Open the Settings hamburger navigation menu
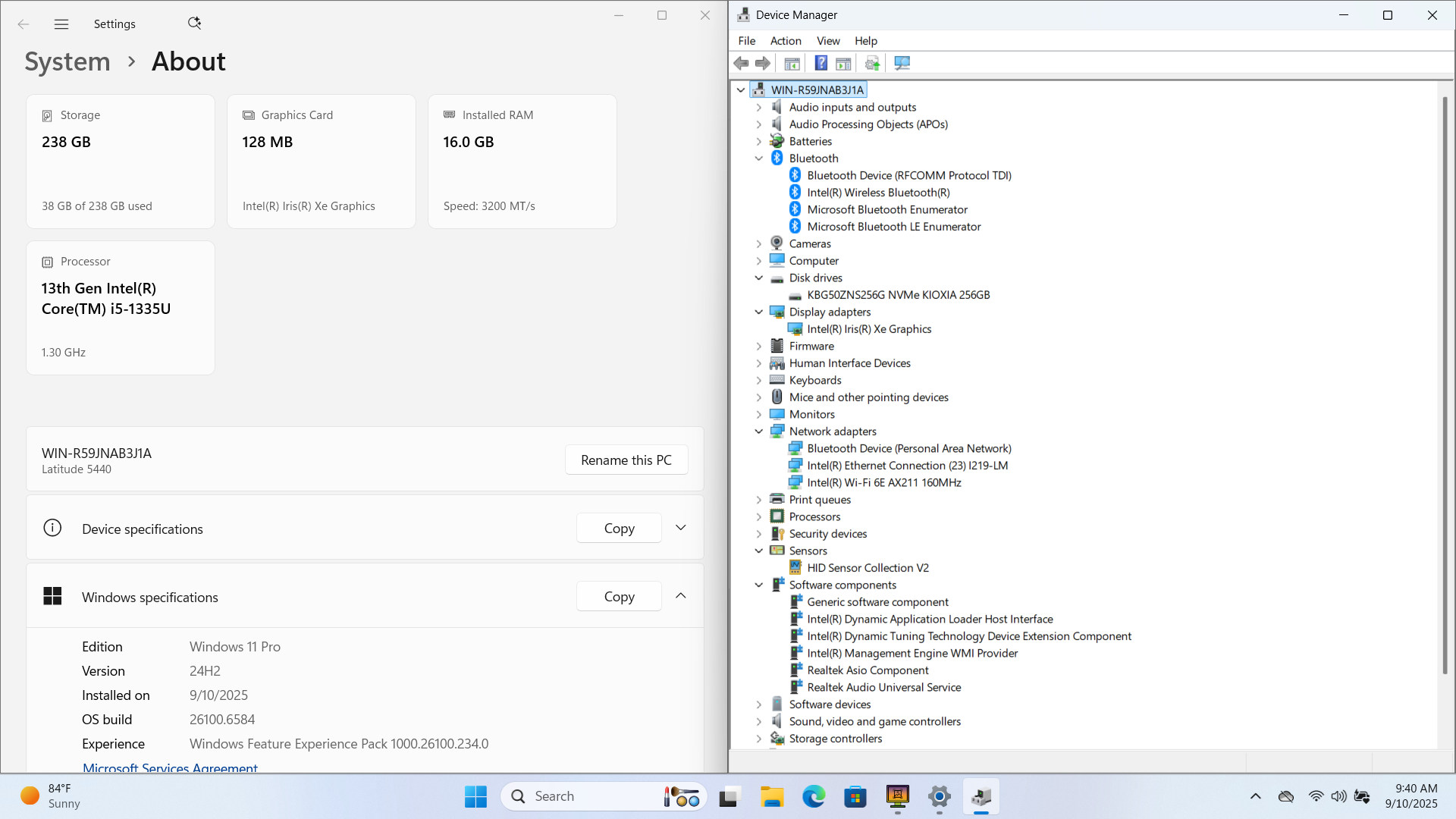Viewport: 1456px width, 819px height. [x=61, y=24]
